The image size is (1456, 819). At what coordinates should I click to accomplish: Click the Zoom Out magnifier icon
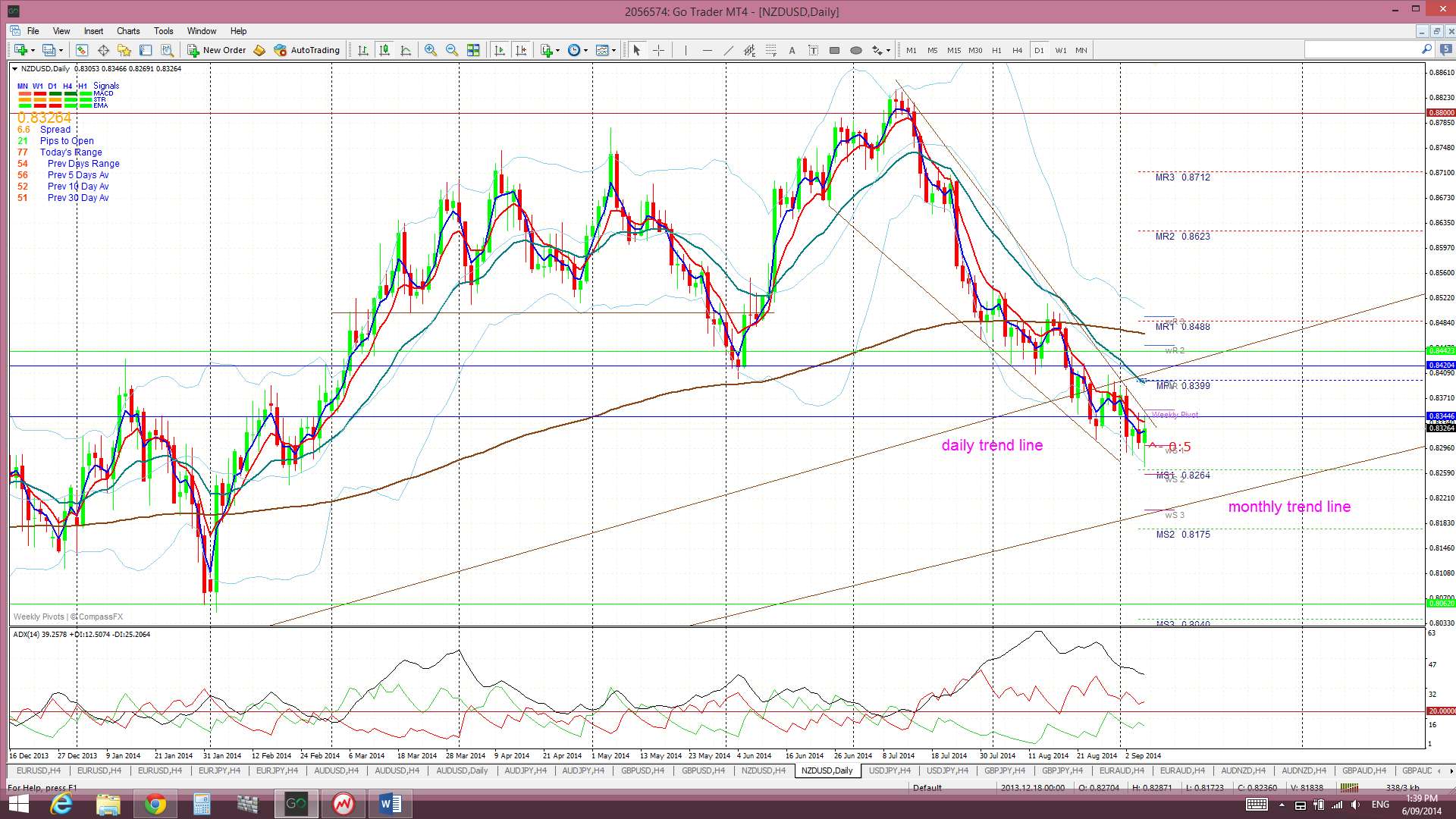[452, 50]
